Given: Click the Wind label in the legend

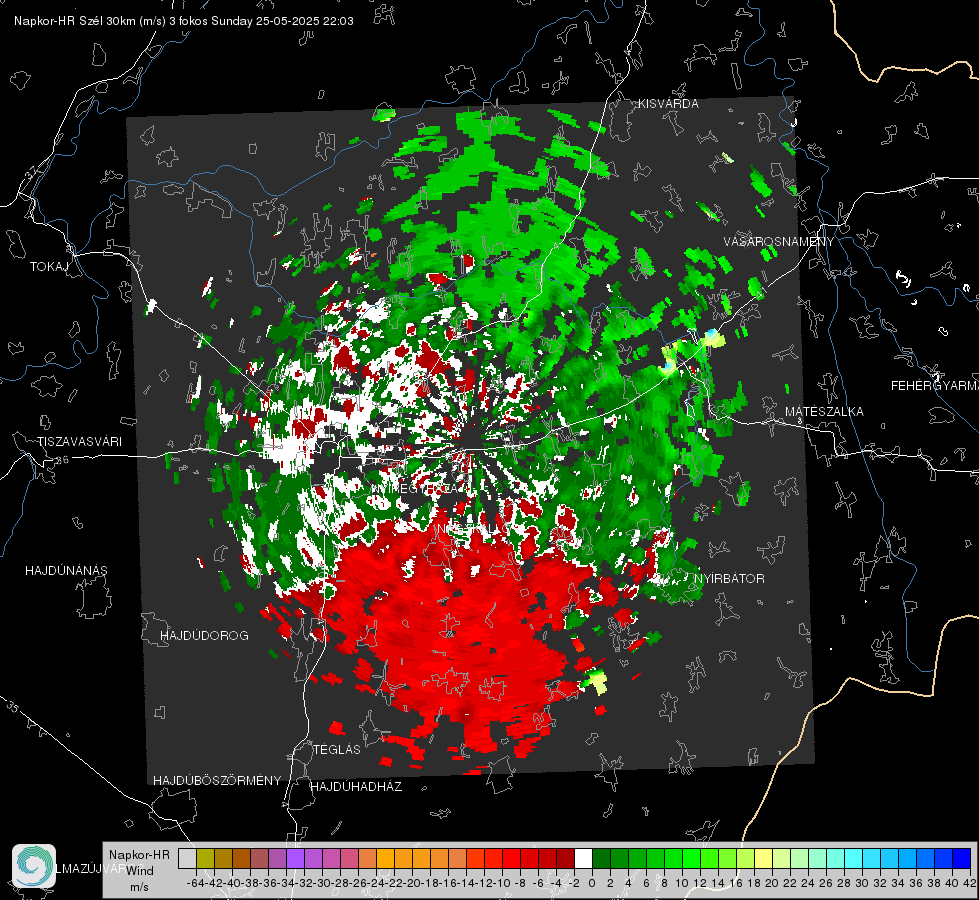Looking at the screenshot, I should [x=140, y=871].
